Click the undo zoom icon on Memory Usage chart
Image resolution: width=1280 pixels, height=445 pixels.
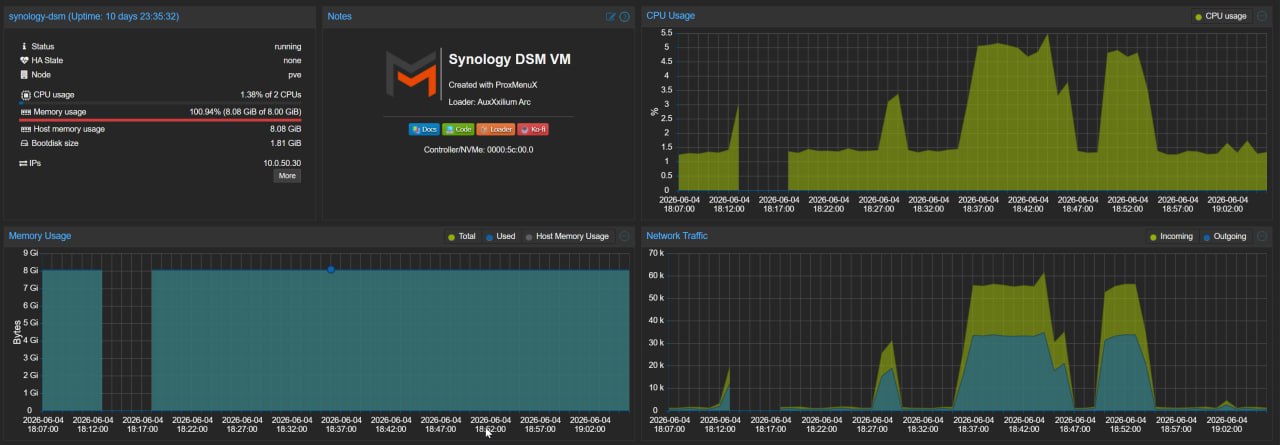point(625,236)
